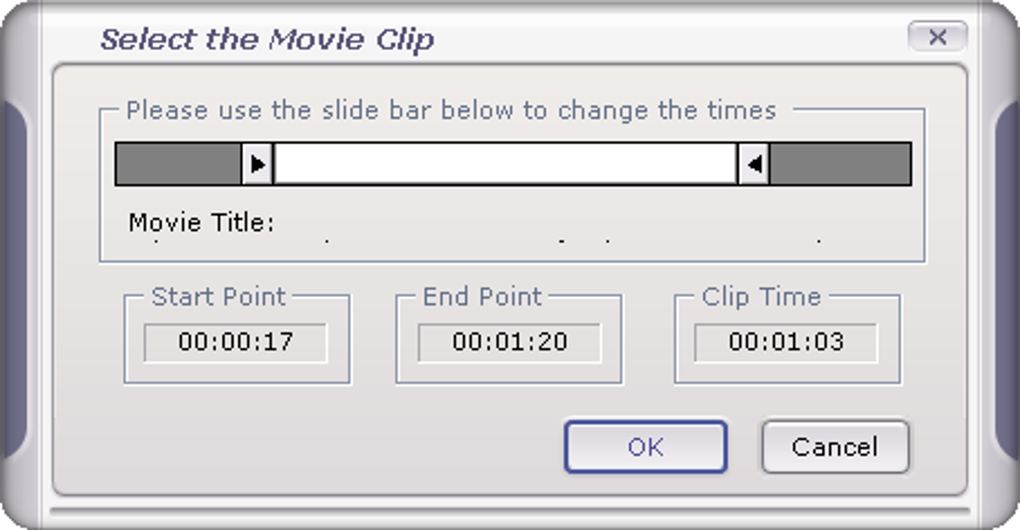Select the End Point time field 00:01:20
This screenshot has height=530, width=1020.
click(509, 342)
